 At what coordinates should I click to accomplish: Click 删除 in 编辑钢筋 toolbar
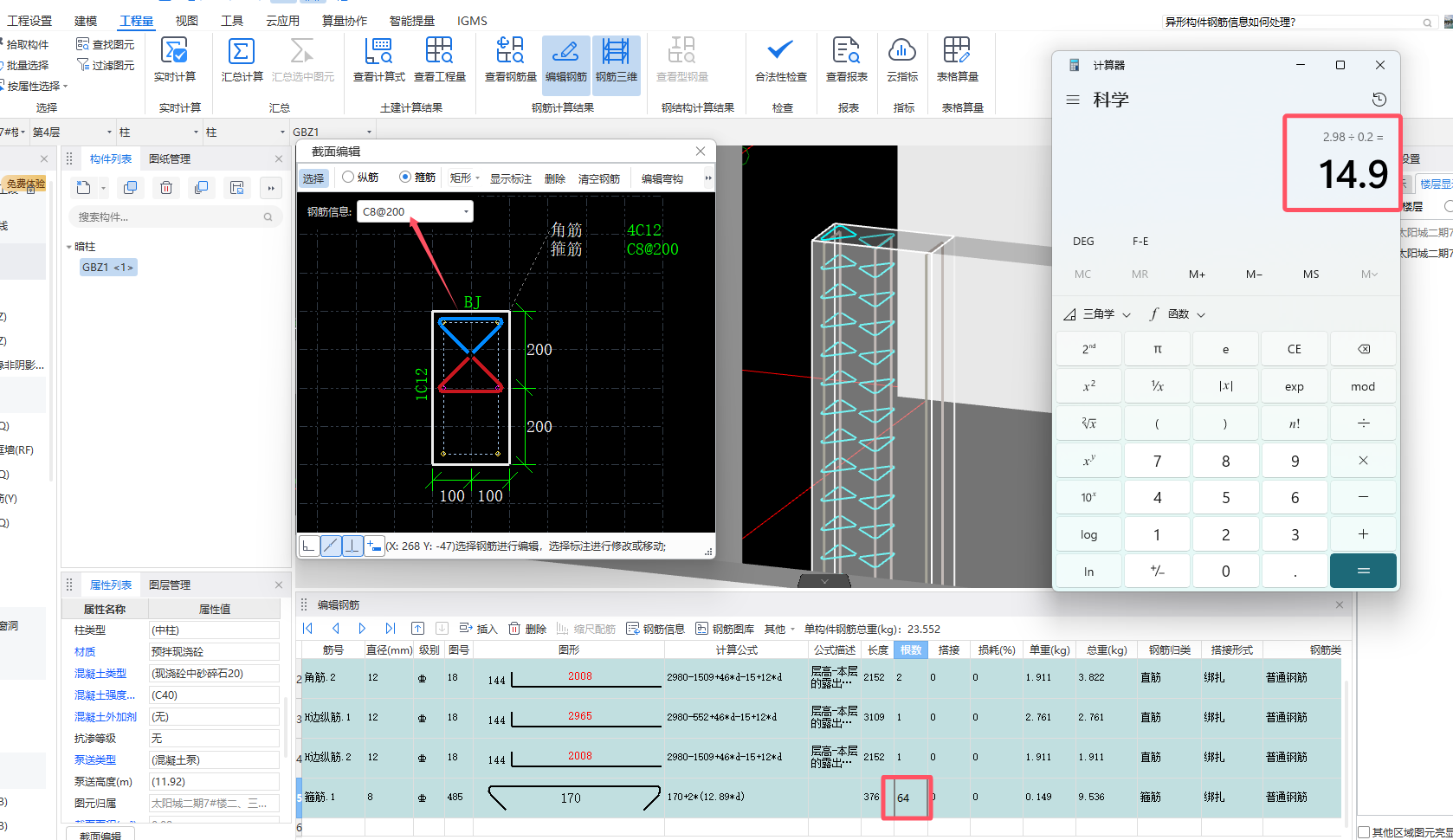pyautogui.click(x=527, y=629)
